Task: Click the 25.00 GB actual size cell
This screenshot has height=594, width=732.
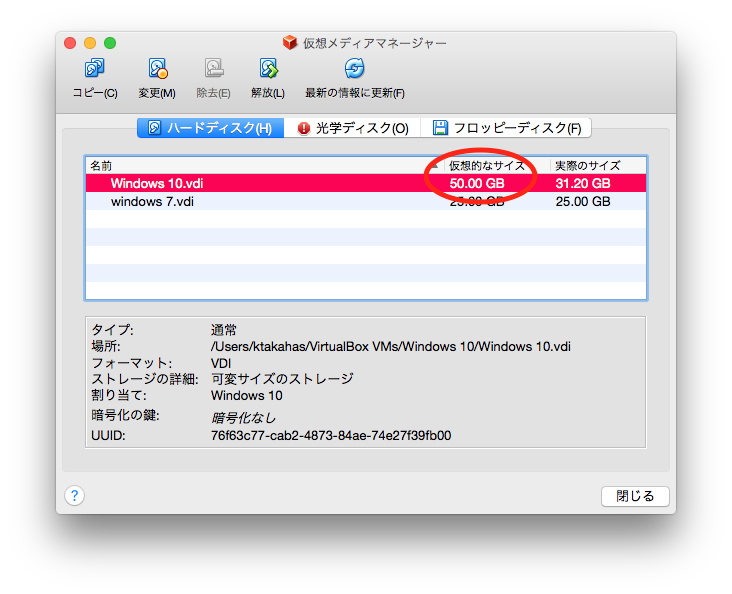Action: (x=583, y=201)
